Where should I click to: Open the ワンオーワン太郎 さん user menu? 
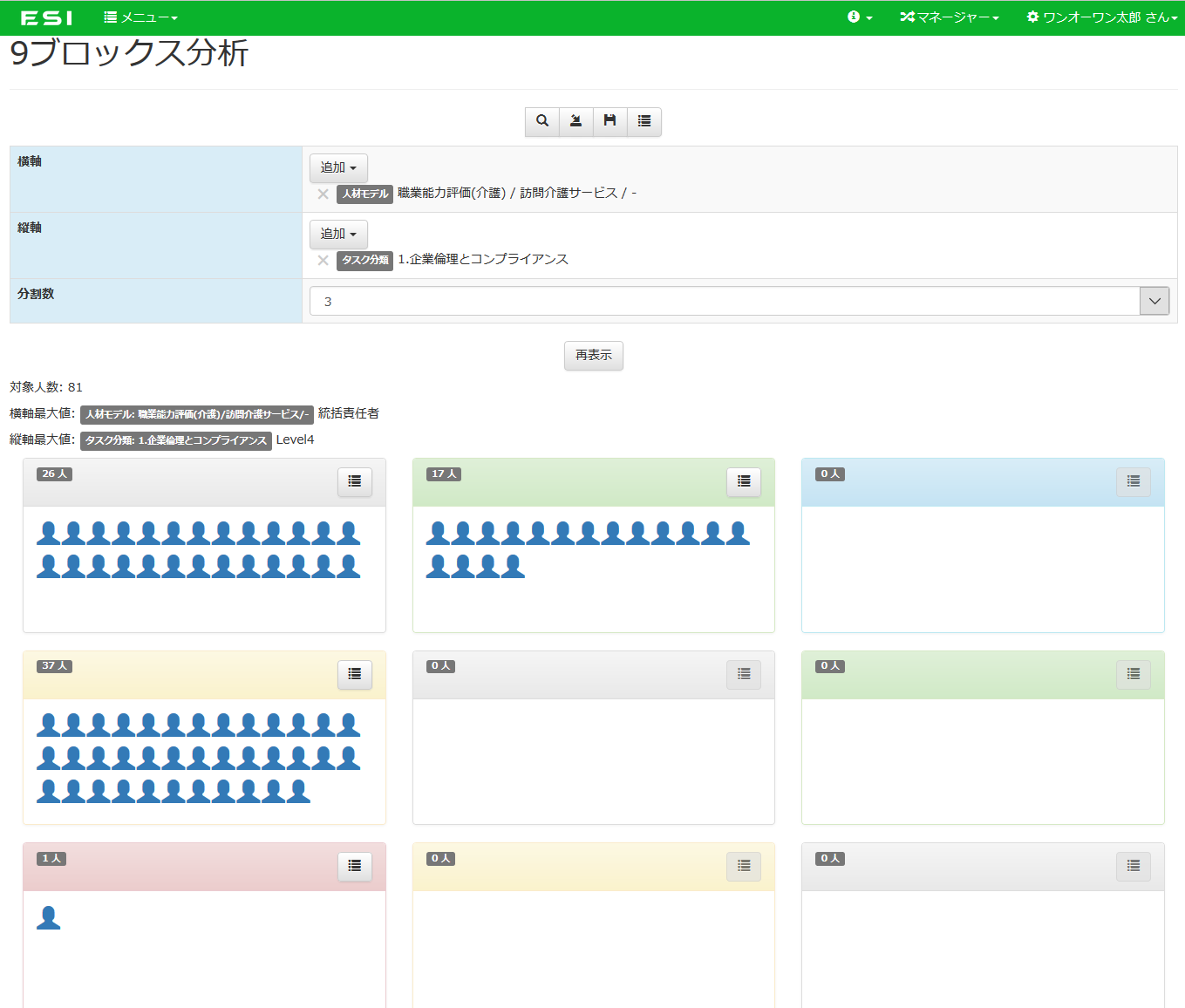pos(1102,17)
